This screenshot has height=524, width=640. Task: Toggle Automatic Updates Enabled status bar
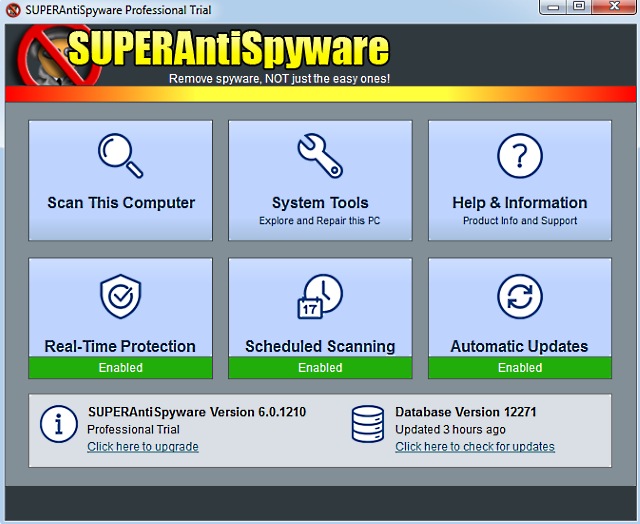click(520, 368)
